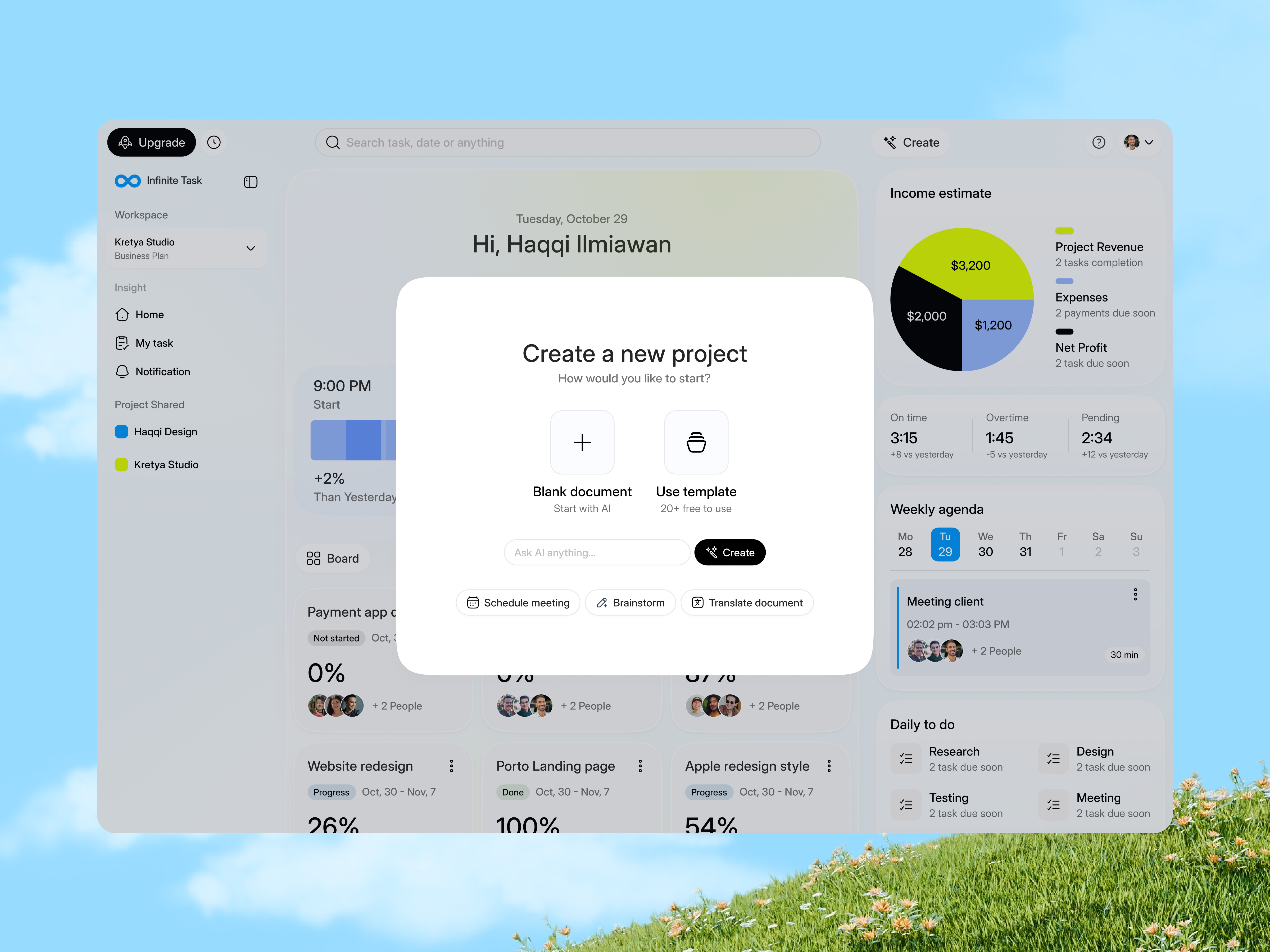Open the Meeting client options kebab menu
The image size is (1270, 952).
1135,594
